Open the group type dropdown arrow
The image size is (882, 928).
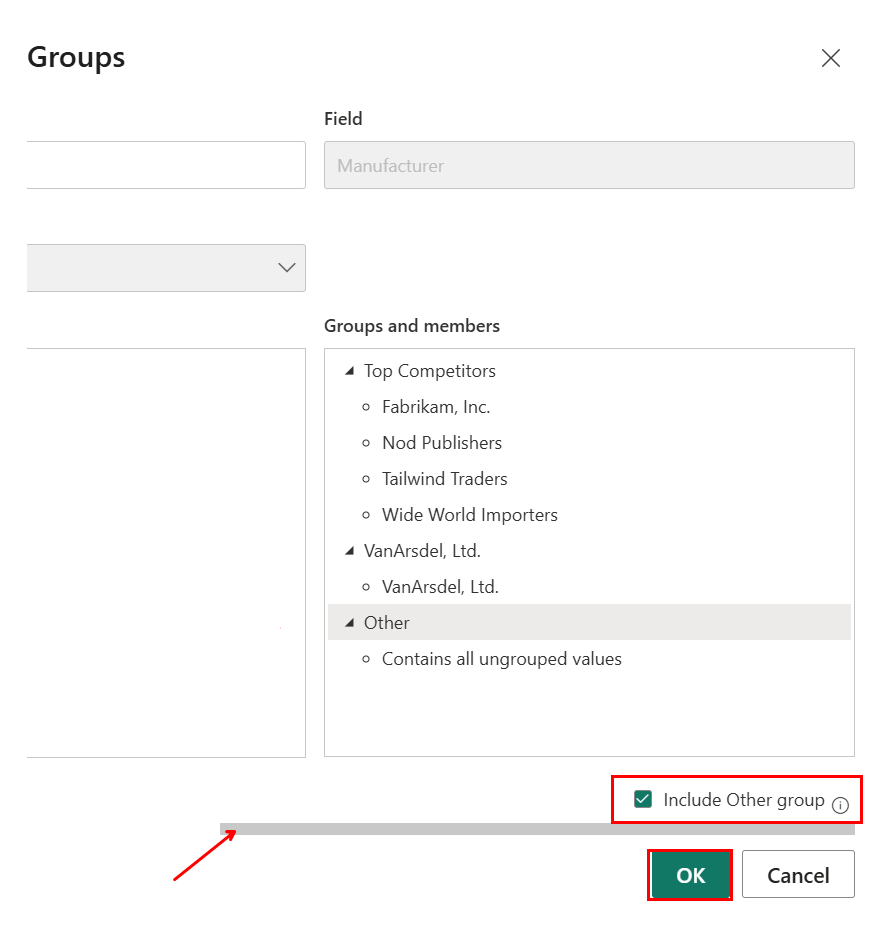click(x=286, y=268)
